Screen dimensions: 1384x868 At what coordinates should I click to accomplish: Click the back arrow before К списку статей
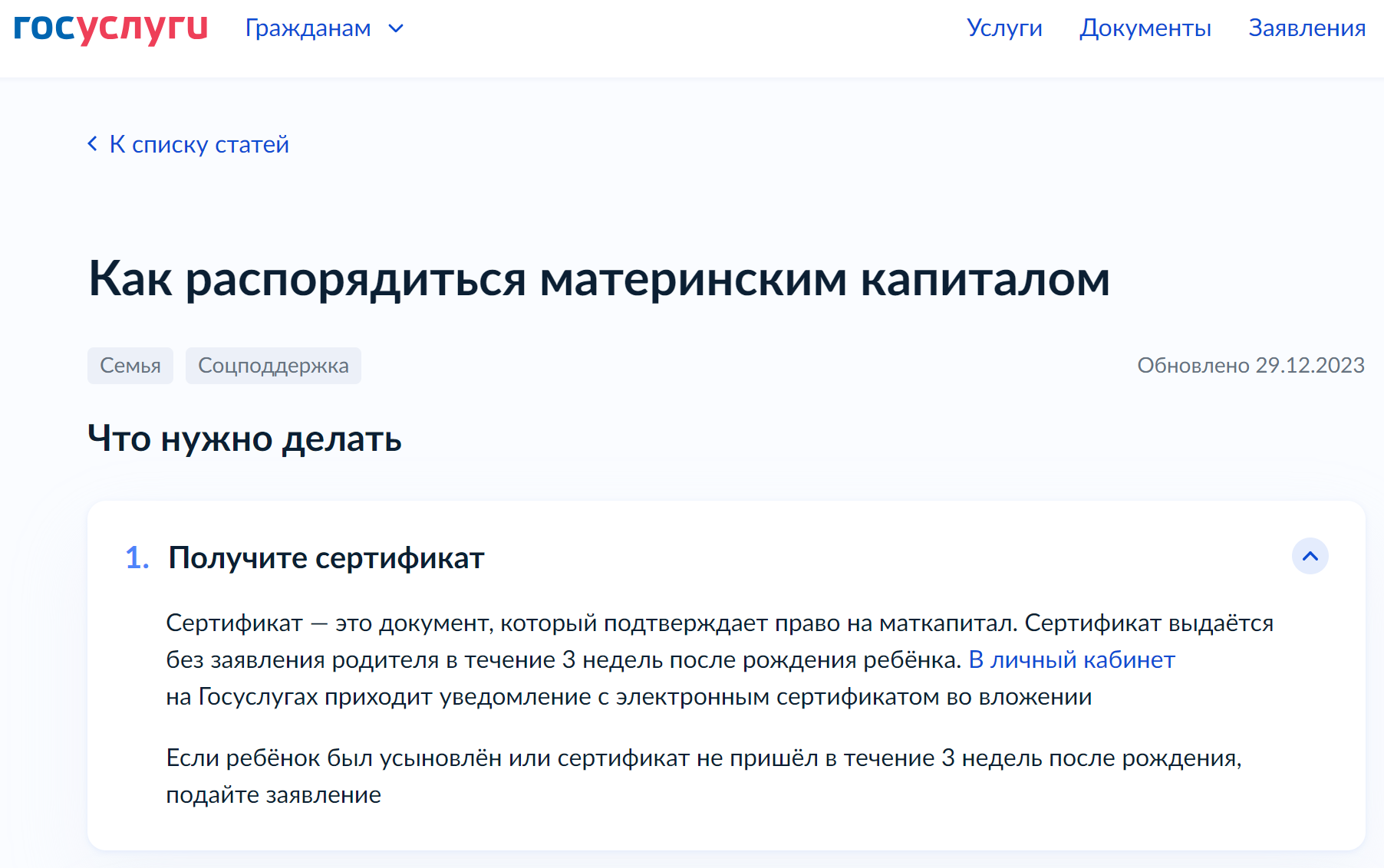tap(93, 143)
